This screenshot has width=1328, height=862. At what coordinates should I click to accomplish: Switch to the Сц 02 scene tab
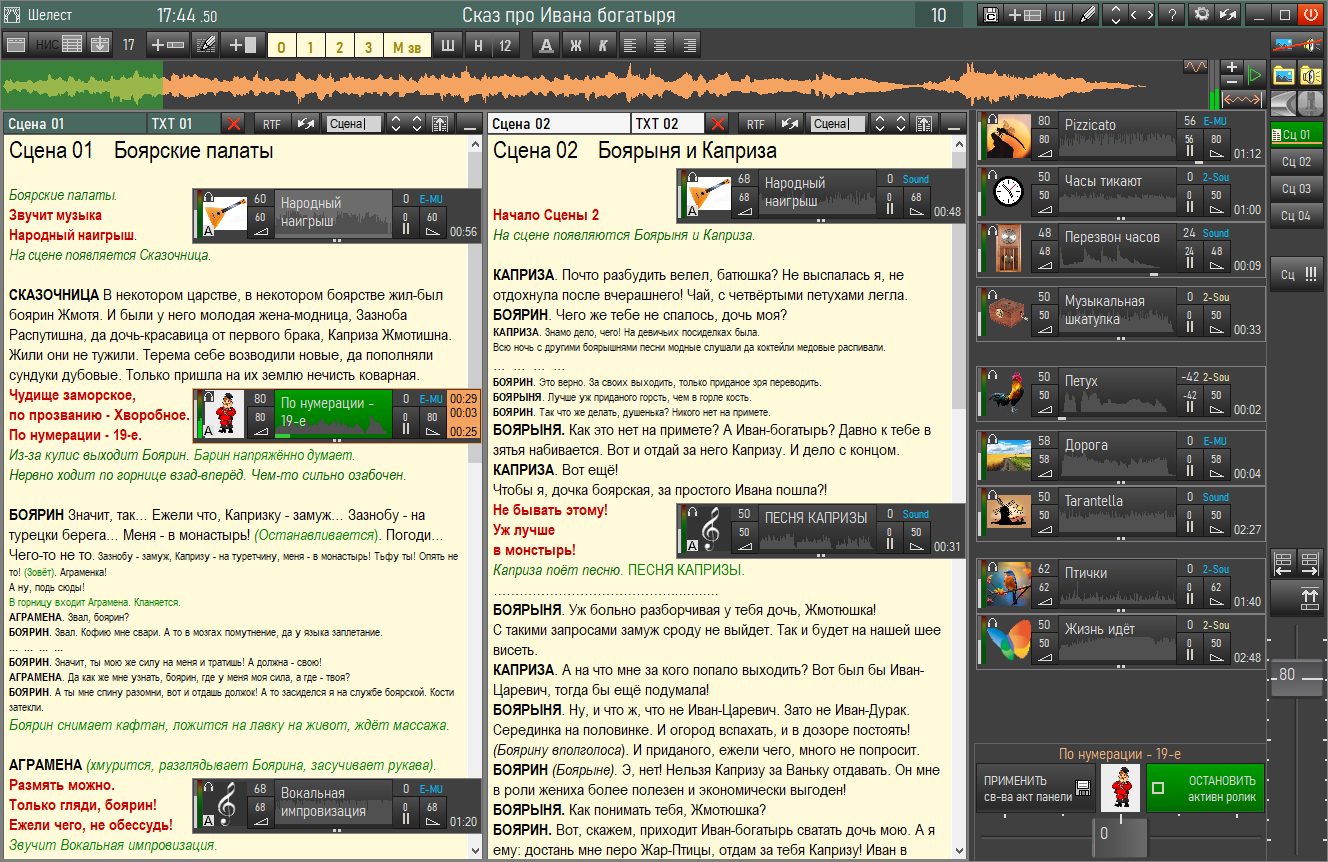point(1296,161)
